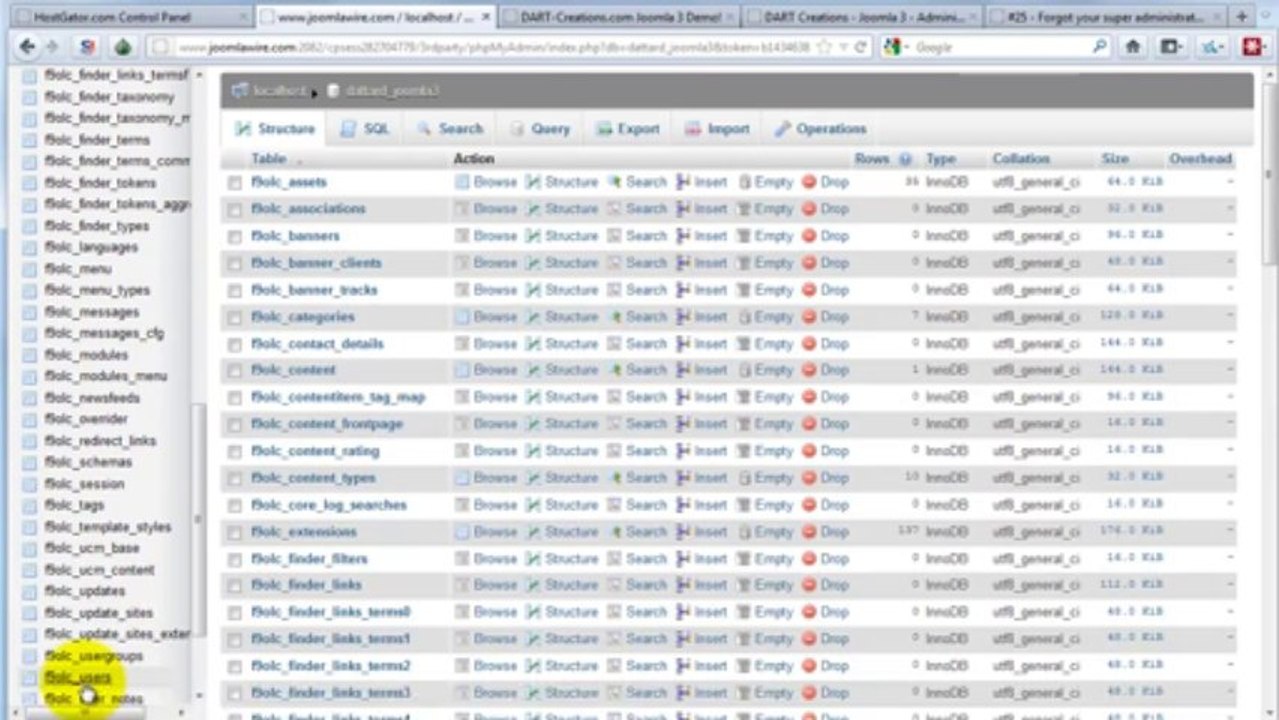Screen dimensions: 1279x720
Task: Open fl0lc_usergroups table in the sidebar
Action: point(94,656)
